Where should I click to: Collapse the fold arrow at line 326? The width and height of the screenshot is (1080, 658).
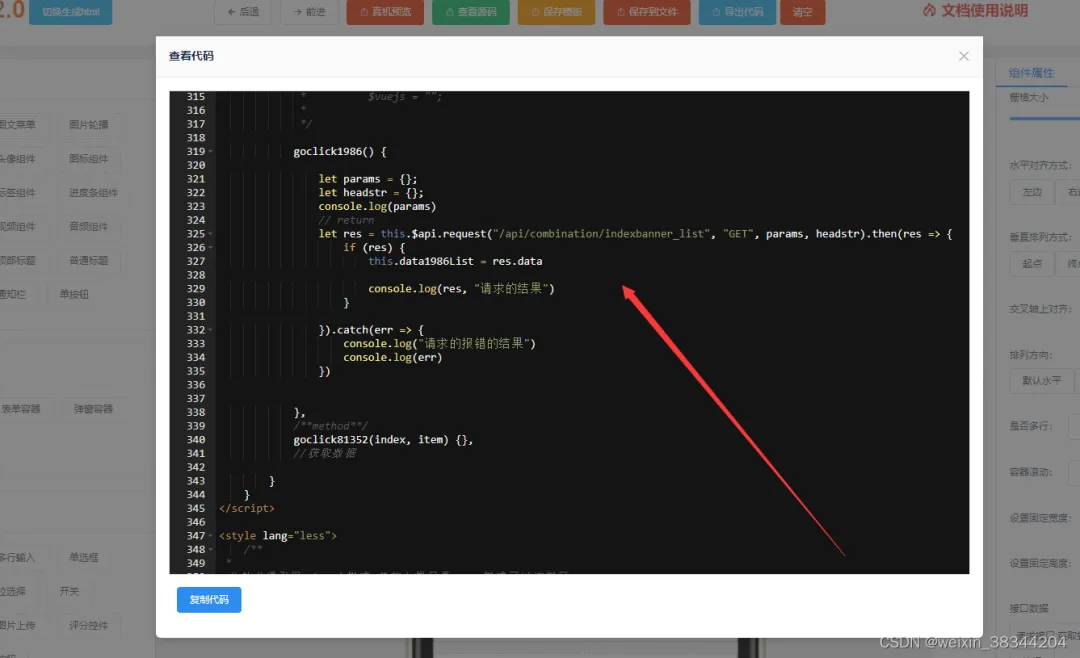(210, 247)
